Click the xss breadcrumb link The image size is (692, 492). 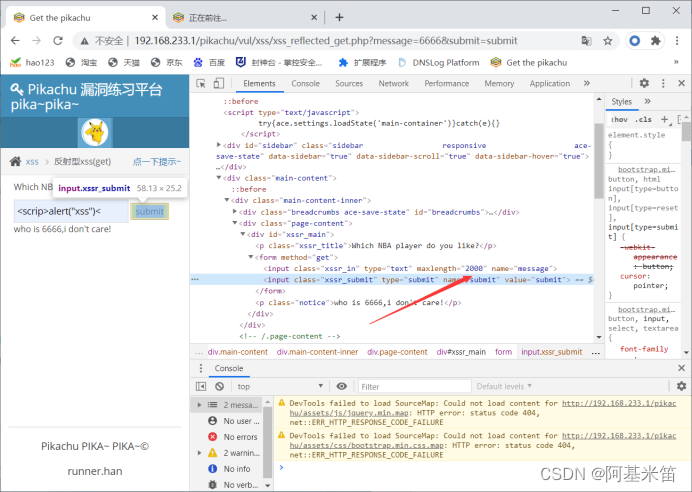[32, 161]
